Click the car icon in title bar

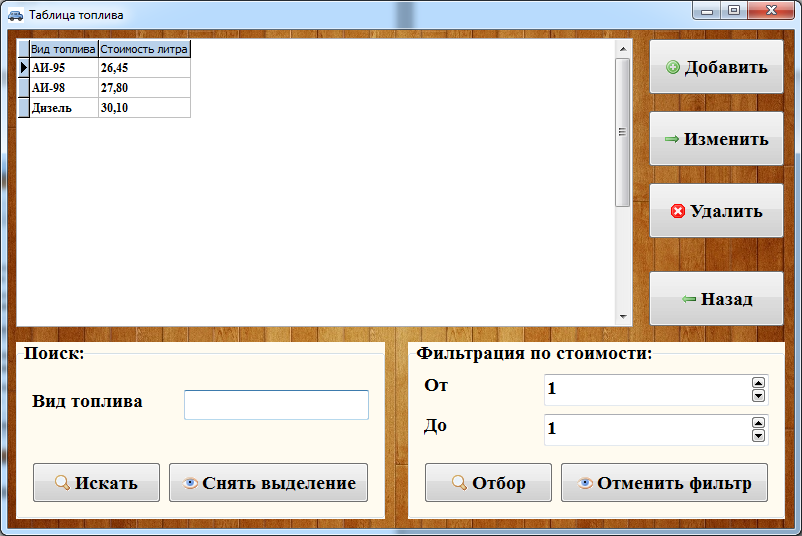click(x=15, y=15)
